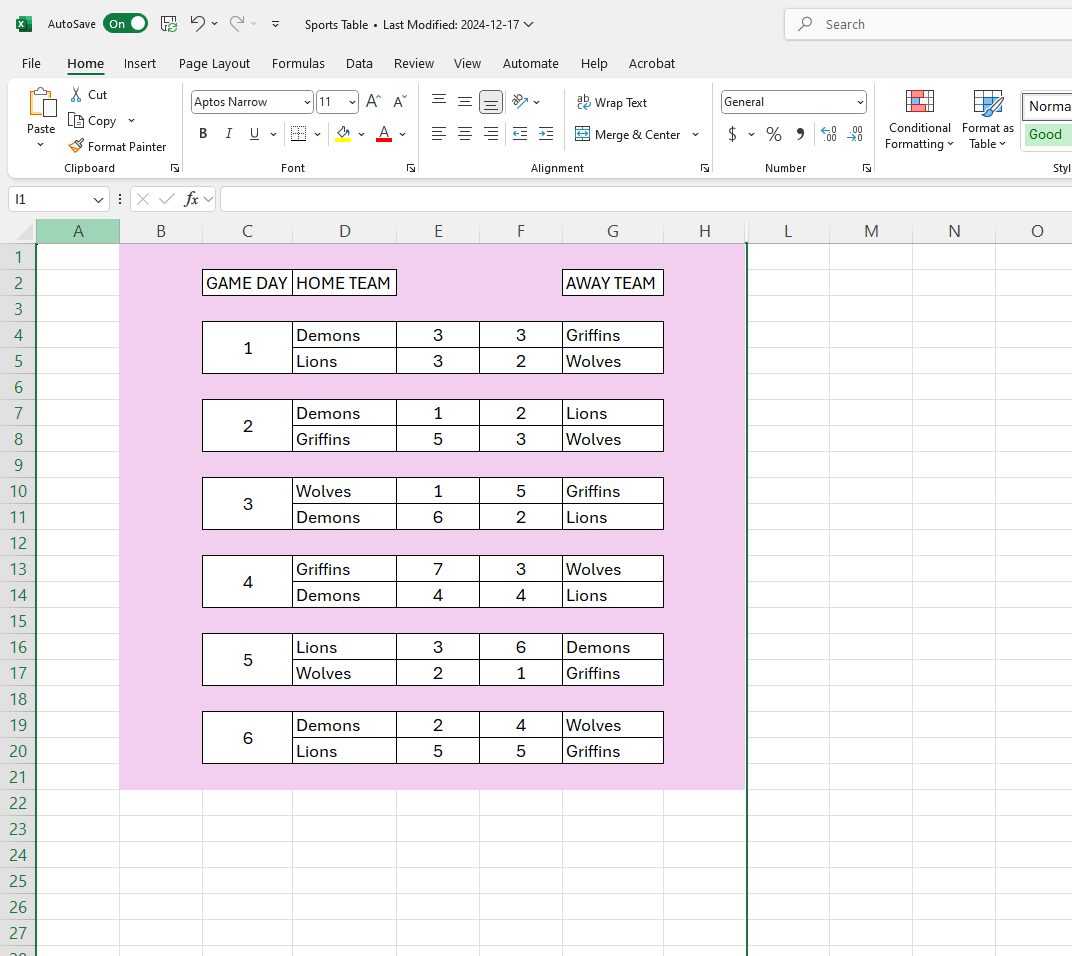This screenshot has width=1072, height=956.
Task: Apply the Good cell style
Action: pos(1046,134)
